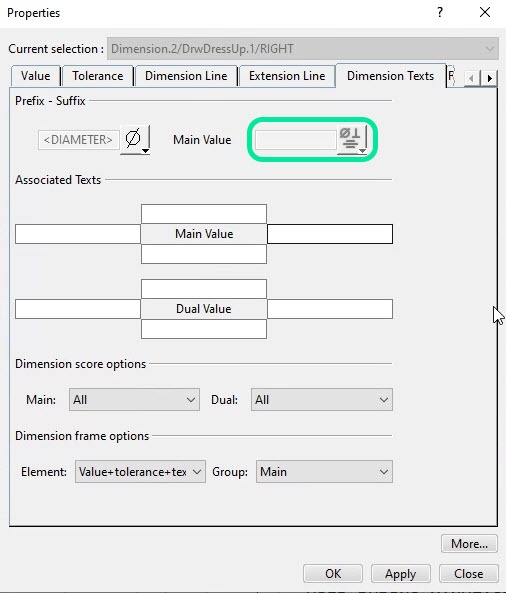506x593 pixels.
Task: Click text field left of Dual Value
Action: coord(78,309)
